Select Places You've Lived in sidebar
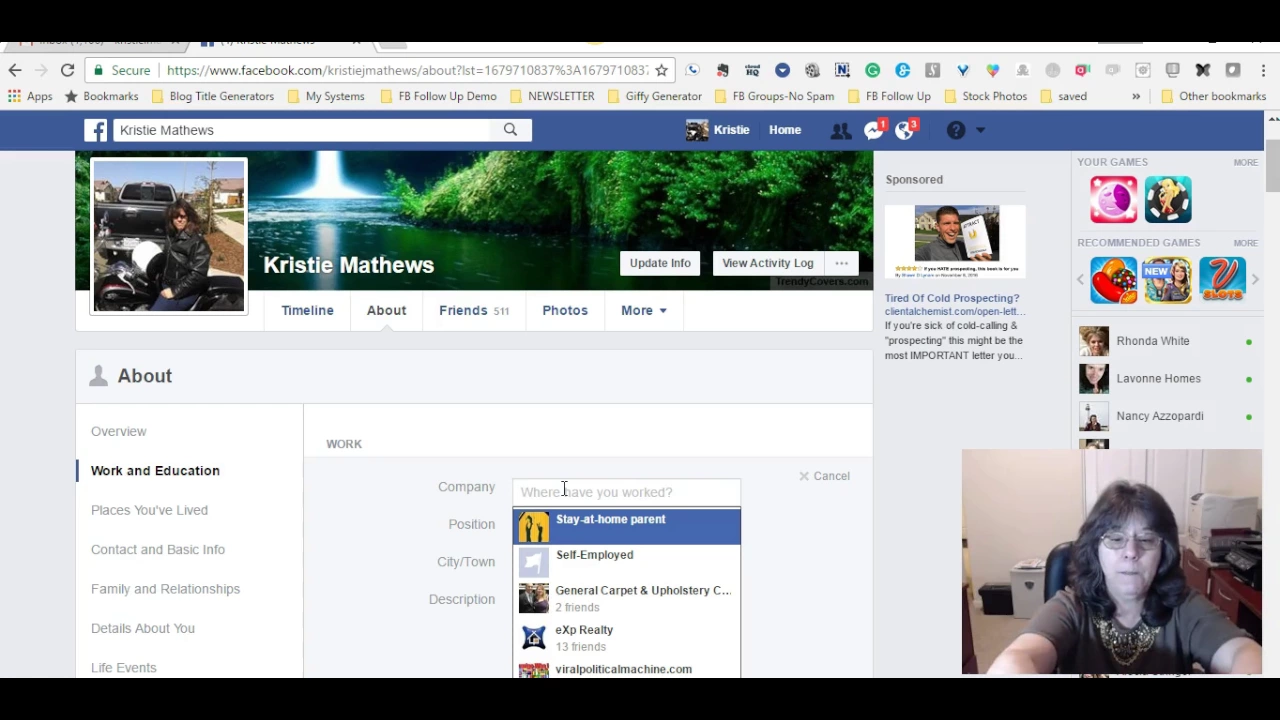 coord(149,510)
